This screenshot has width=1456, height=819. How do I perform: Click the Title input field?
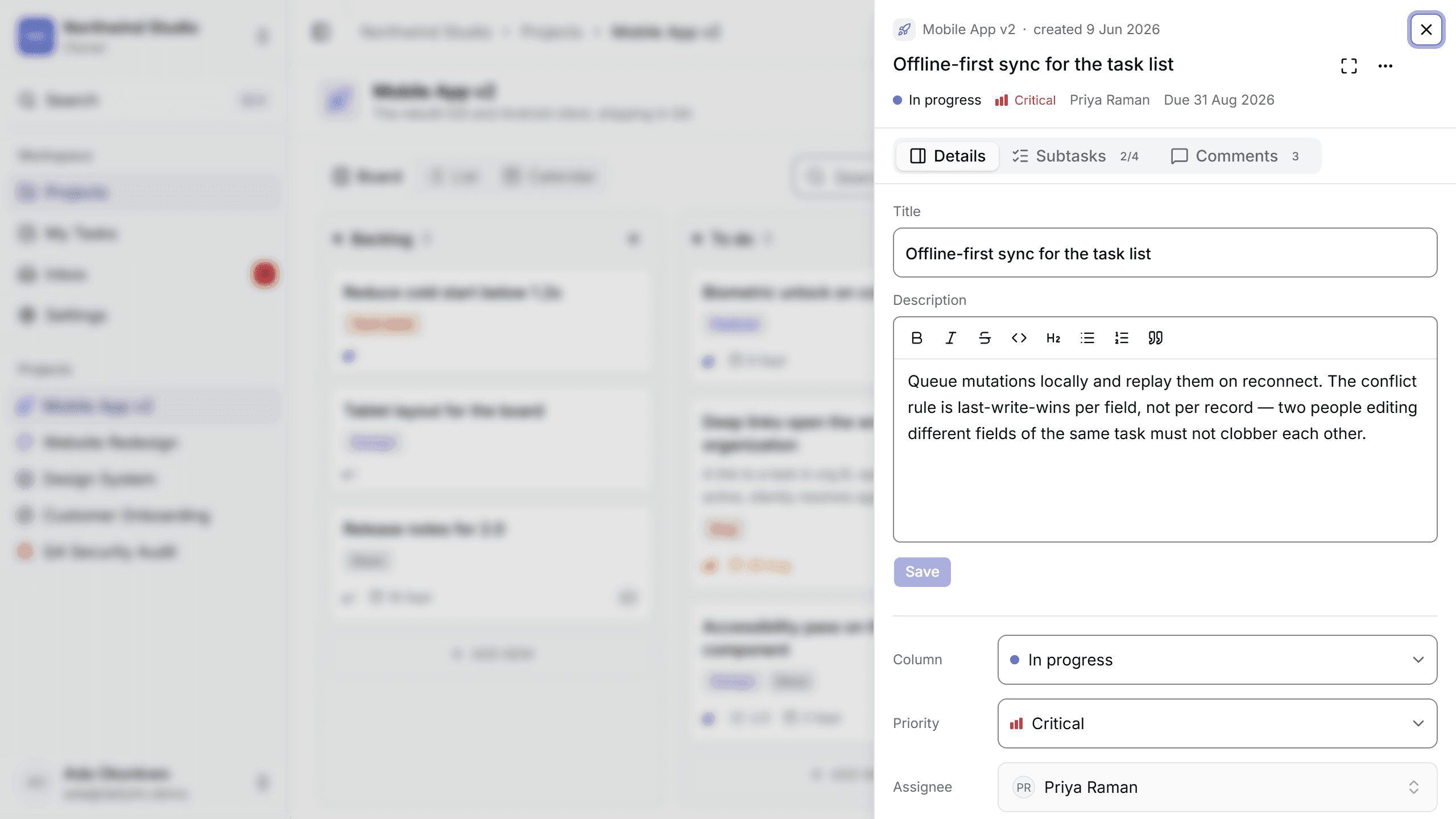[x=1165, y=253]
